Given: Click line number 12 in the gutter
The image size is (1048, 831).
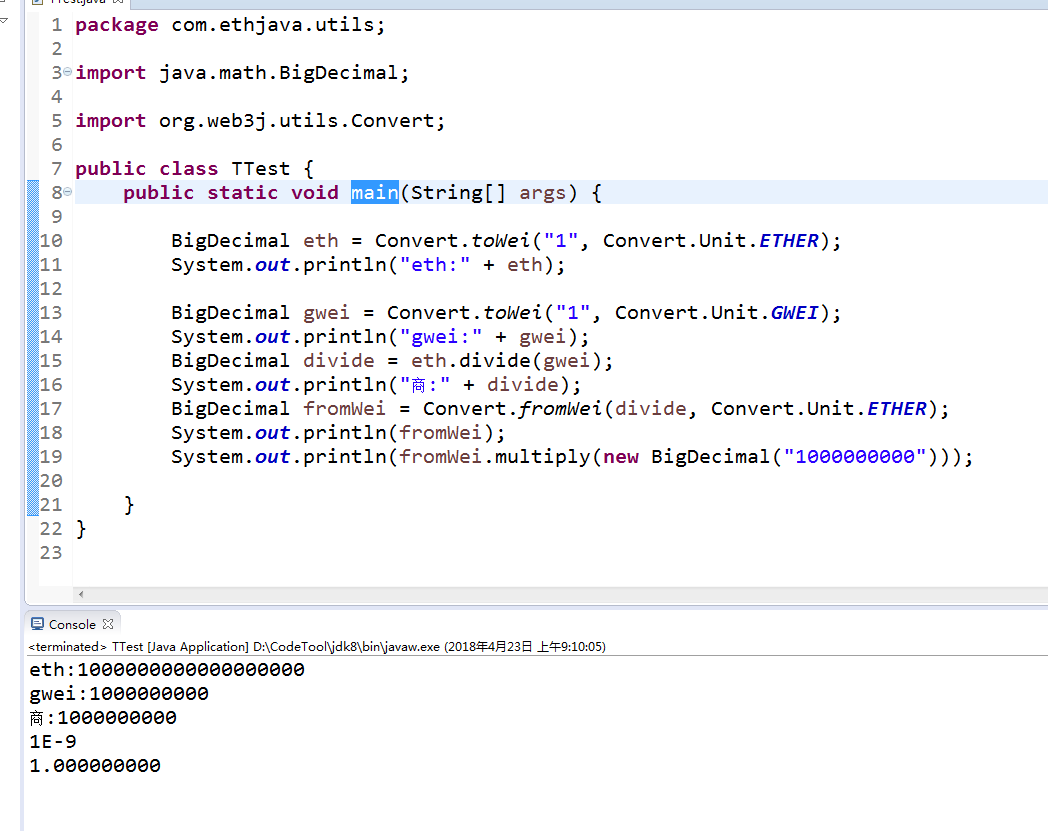Looking at the screenshot, I should [51, 289].
